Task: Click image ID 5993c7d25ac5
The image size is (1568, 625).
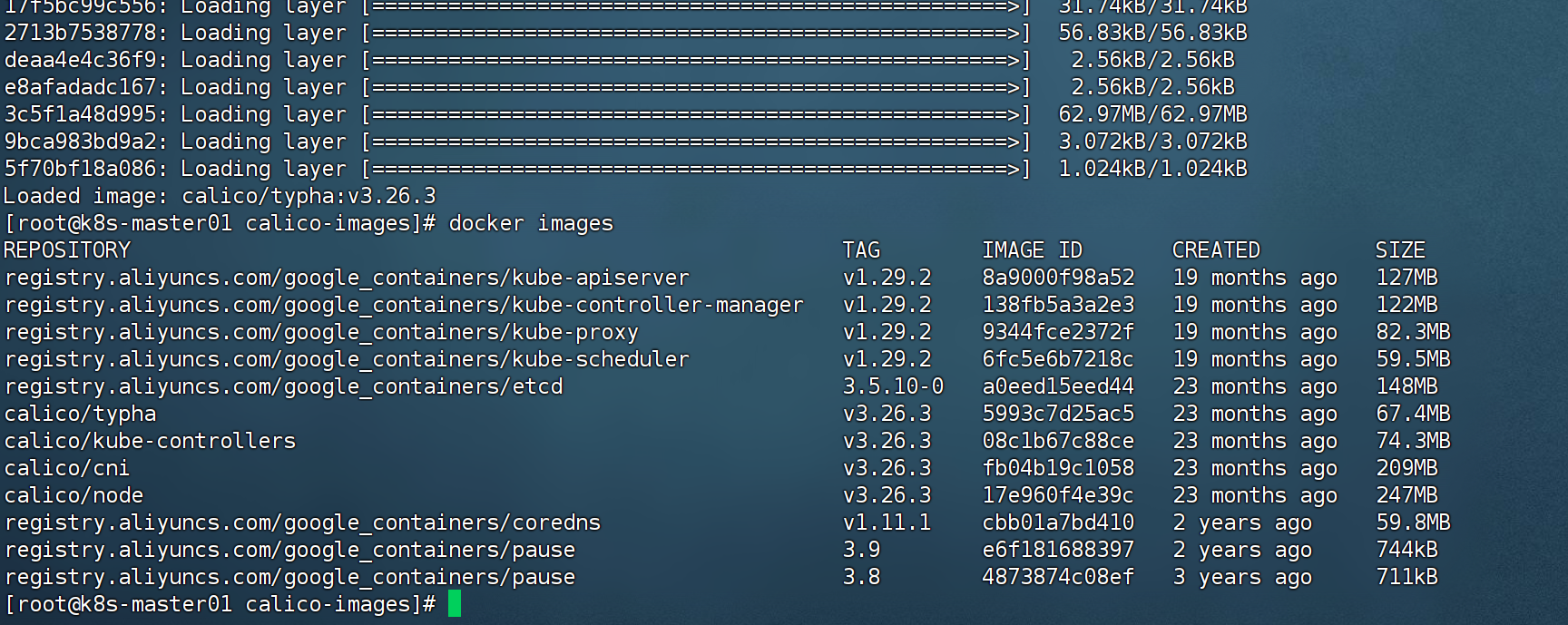Action: point(1058,414)
